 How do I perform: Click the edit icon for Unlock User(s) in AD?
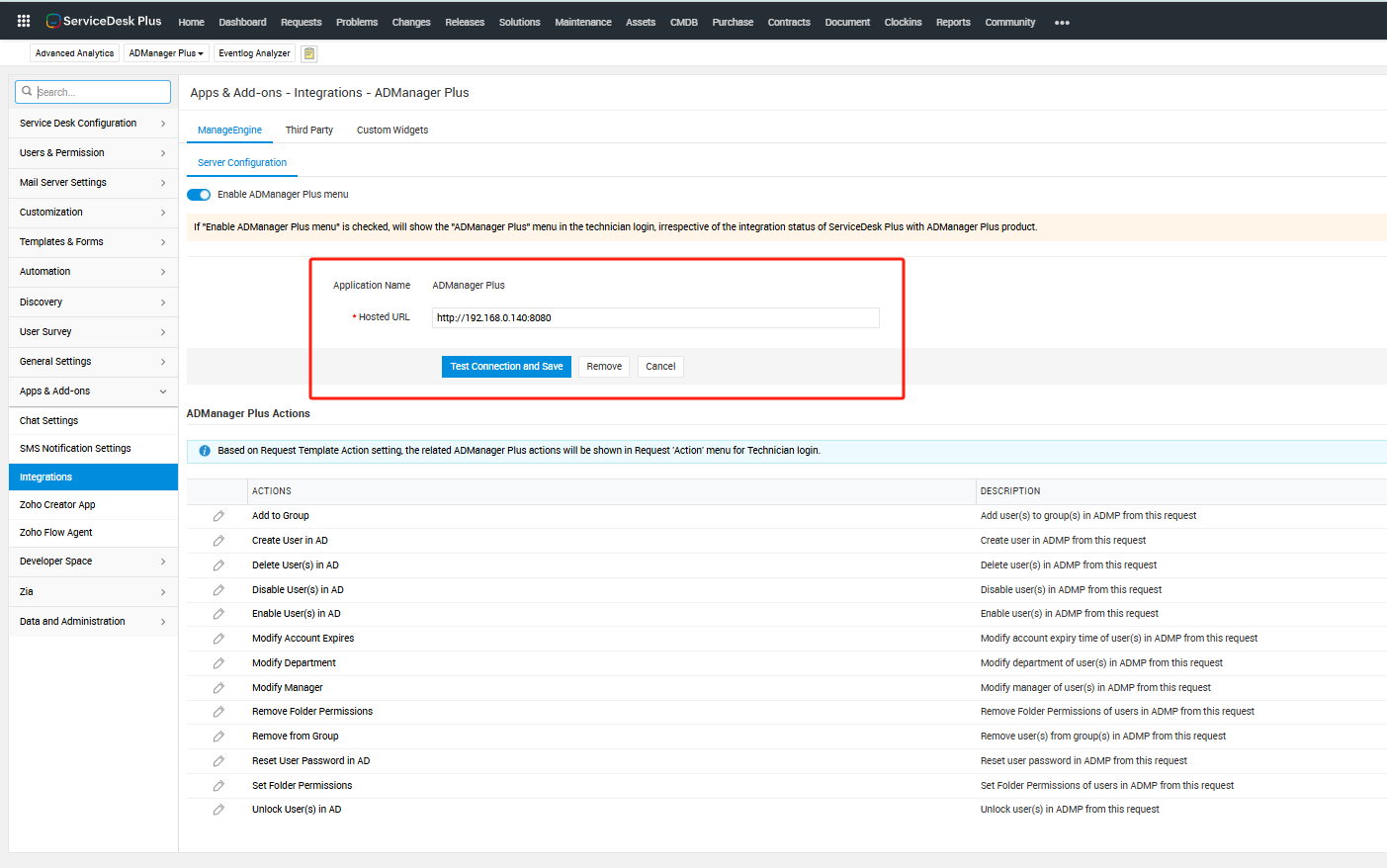218,810
